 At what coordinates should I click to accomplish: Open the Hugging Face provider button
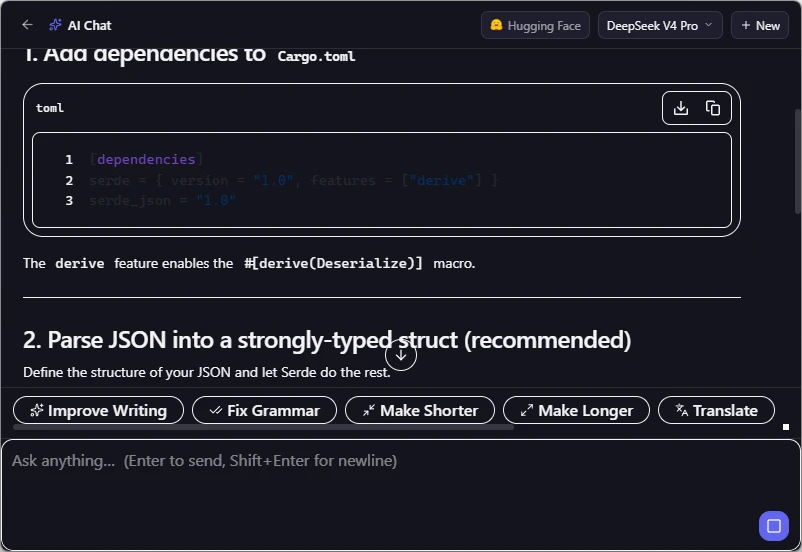click(x=535, y=25)
